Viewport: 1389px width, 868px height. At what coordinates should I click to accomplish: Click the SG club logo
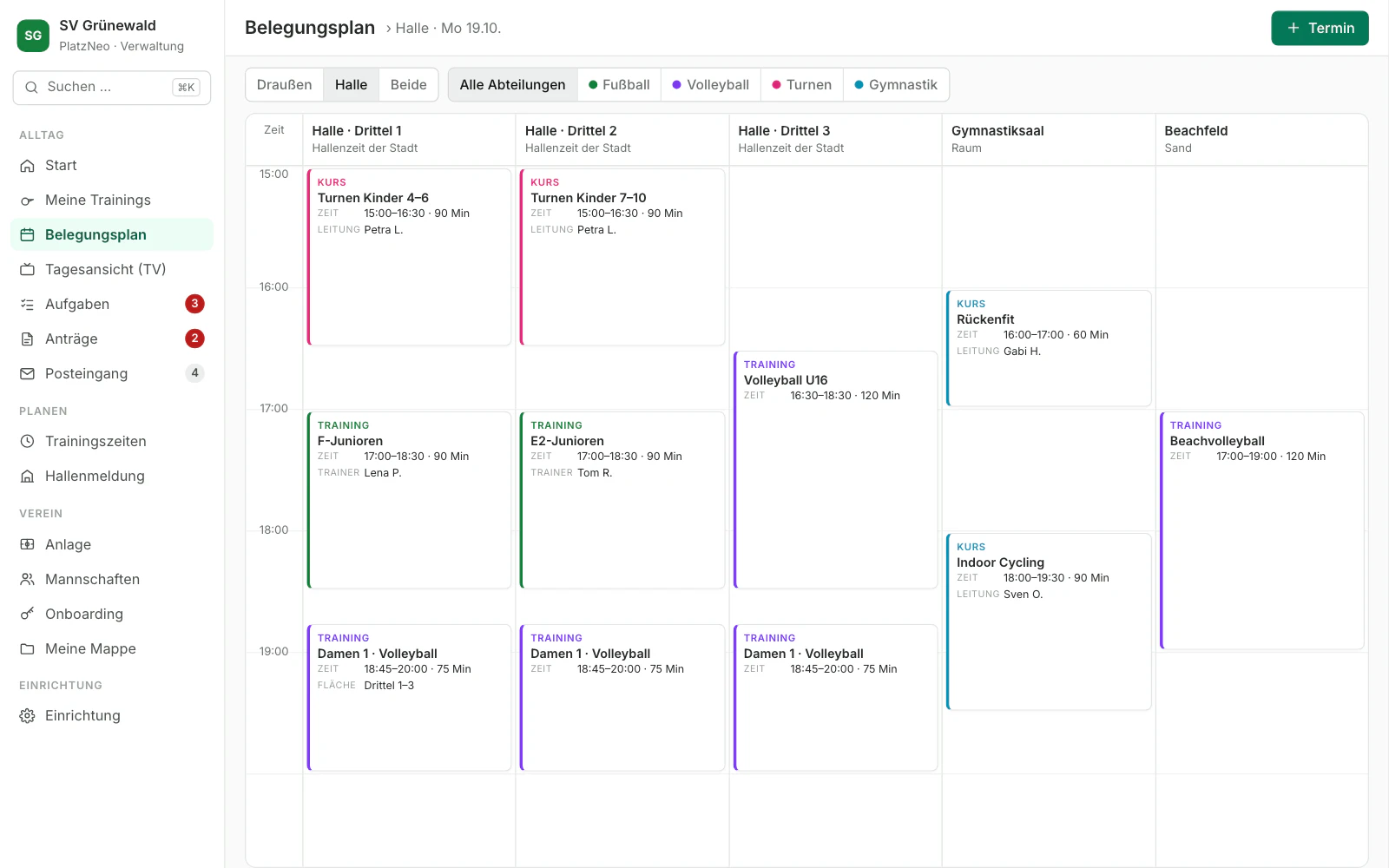click(x=33, y=36)
